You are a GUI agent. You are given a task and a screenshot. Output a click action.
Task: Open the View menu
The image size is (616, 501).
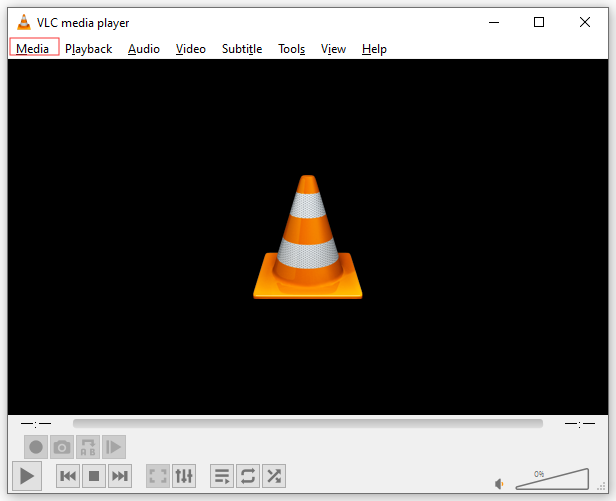(333, 49)
